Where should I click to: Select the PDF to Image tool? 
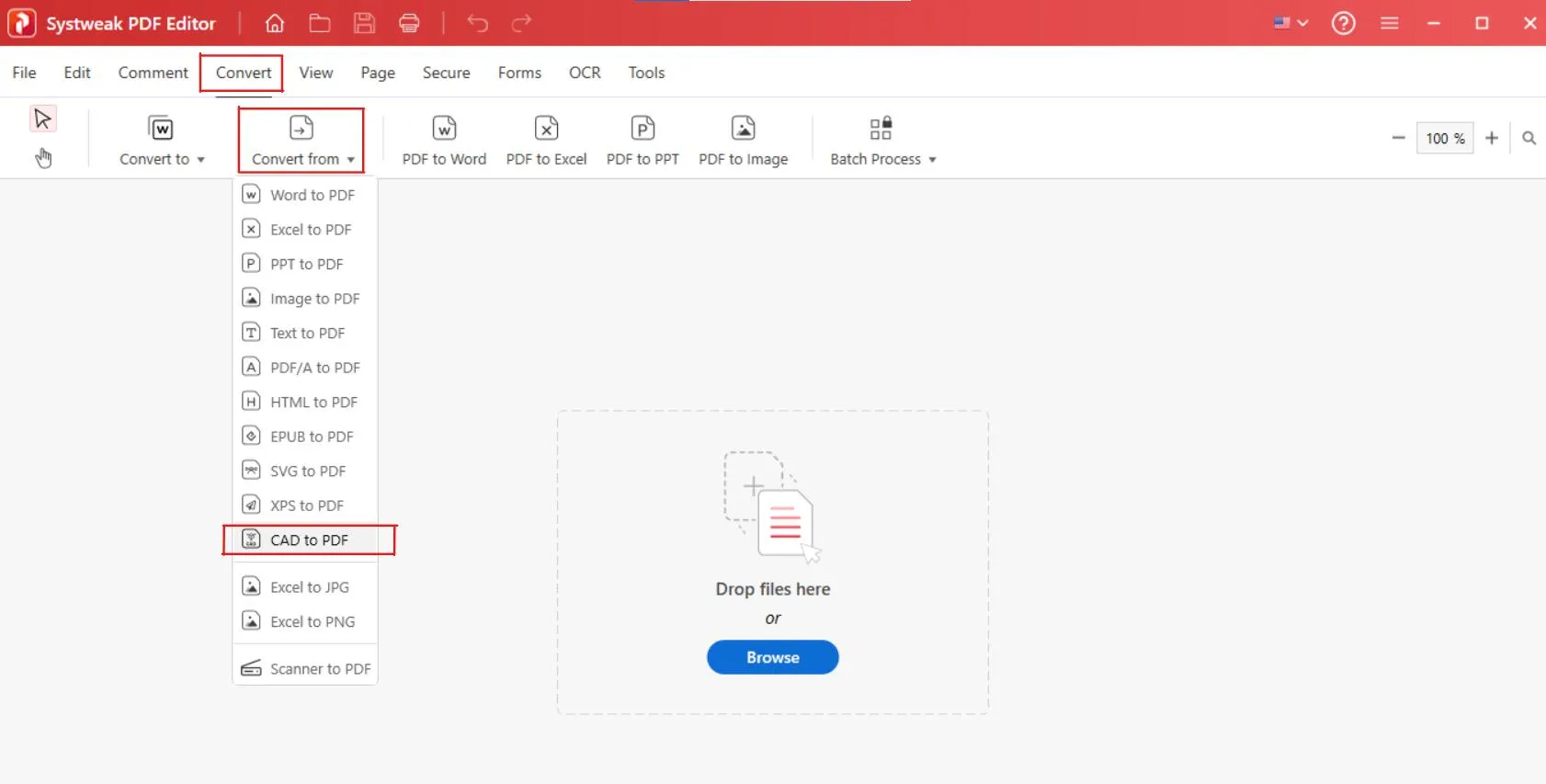pos(743,141)
